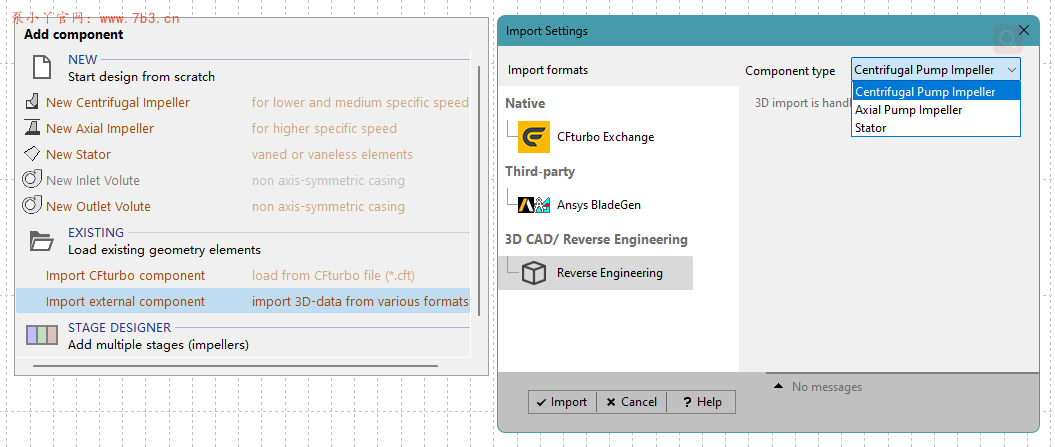
Task: Click the STAGE DESIGNER heading
Action: [x=120, y=327]
